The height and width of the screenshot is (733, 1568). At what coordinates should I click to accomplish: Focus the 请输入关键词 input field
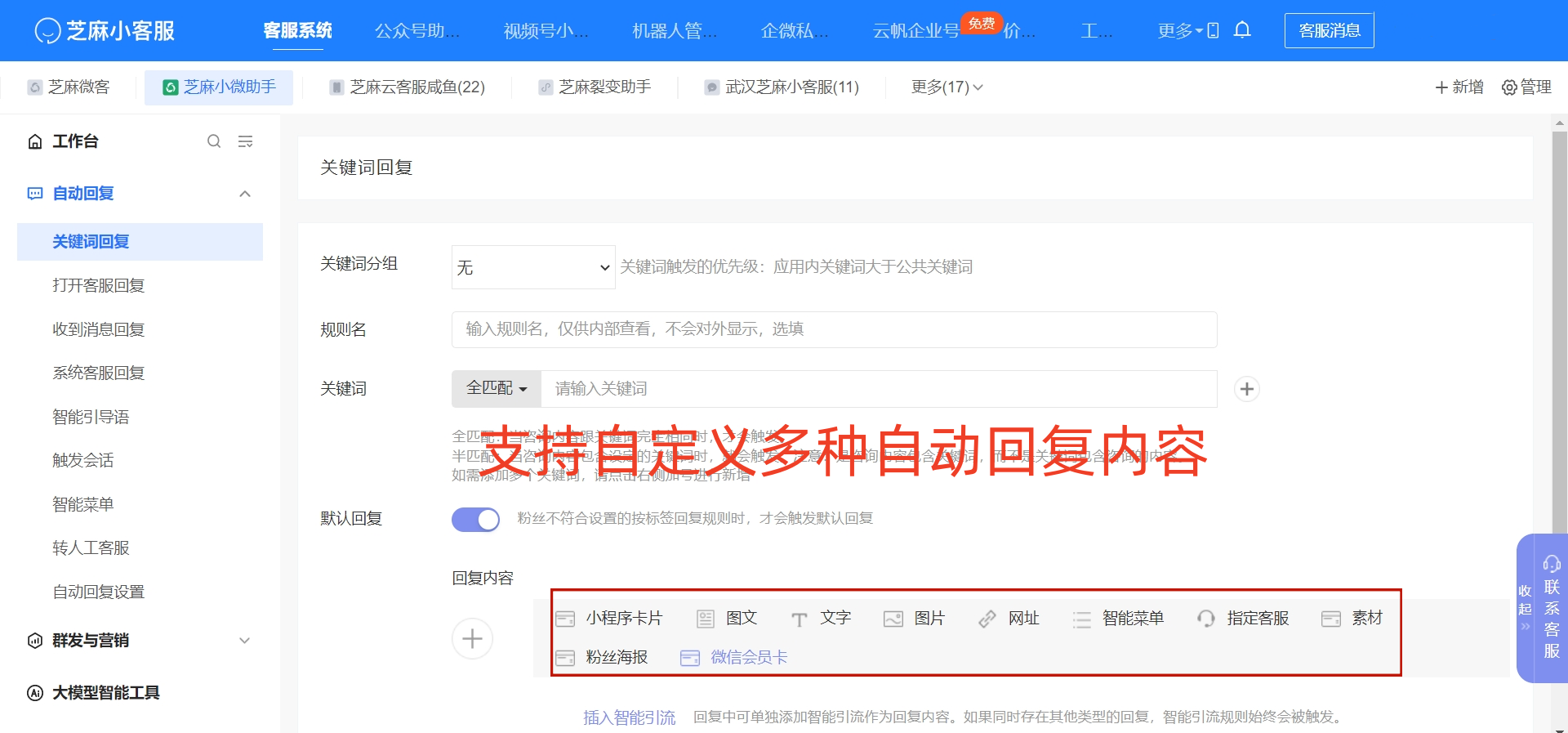click(x=879, y=389)
